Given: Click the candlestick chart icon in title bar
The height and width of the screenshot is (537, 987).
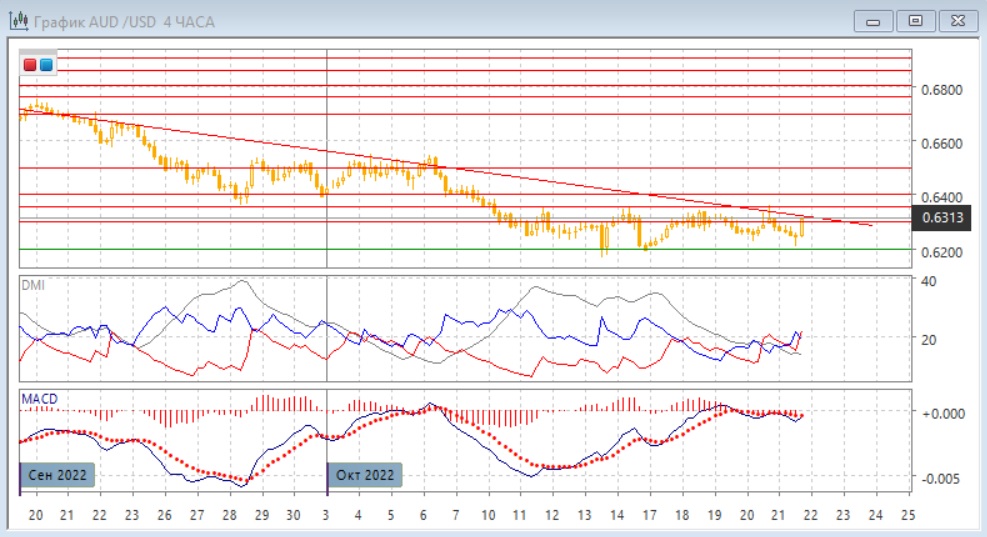Looking at the screenshot, I should (x=18, y=21).
